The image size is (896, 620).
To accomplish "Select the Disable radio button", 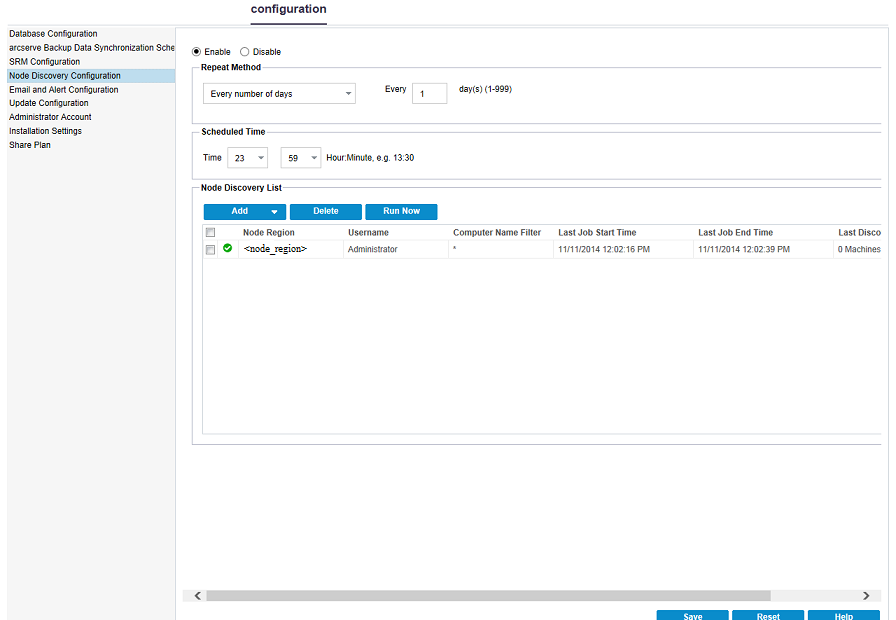I will click(x=245, y=52).
